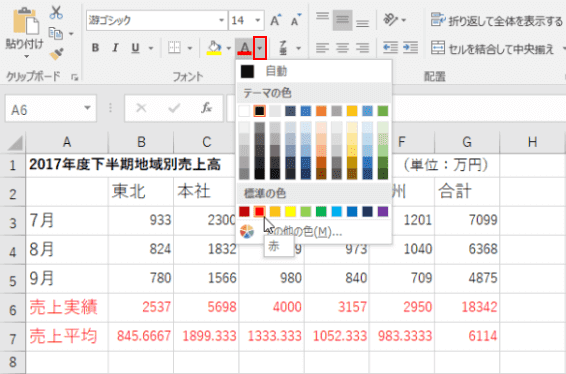Open the Borders dropdown arrow
566x374 pixels.
coord(190,48)
